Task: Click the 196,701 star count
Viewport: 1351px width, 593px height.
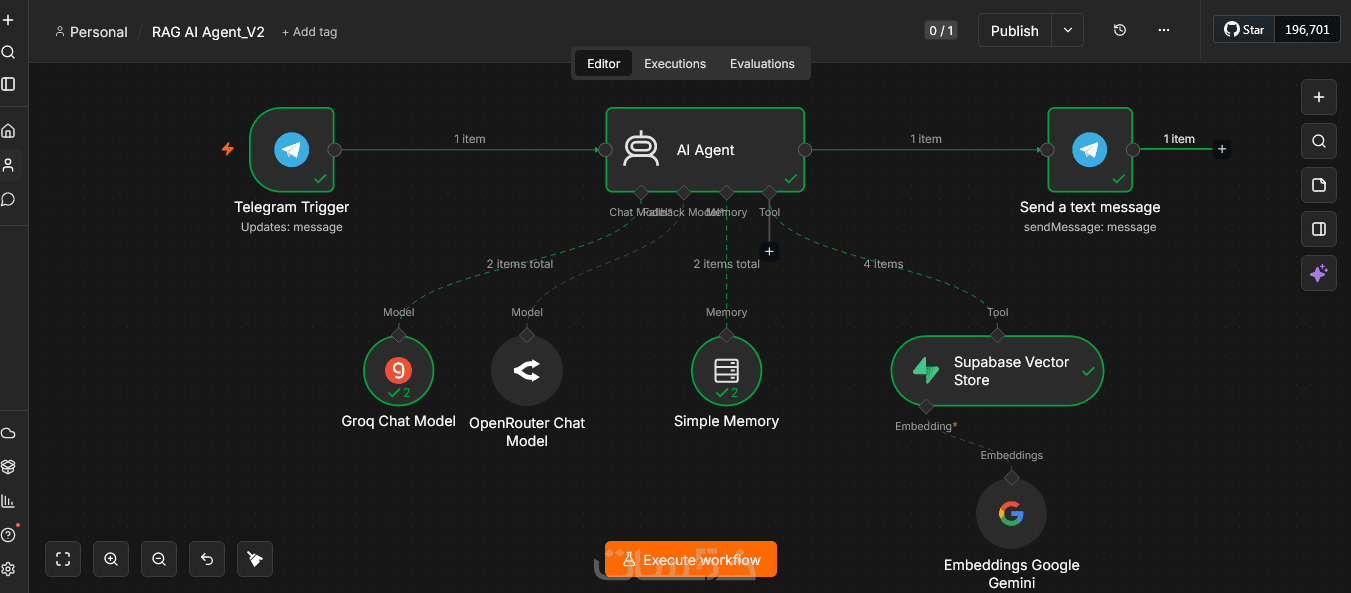Action: tap(1307, 30)
